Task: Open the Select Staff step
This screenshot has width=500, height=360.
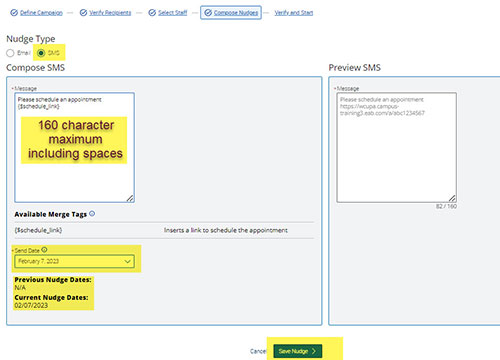Action: tap(172, 13)
